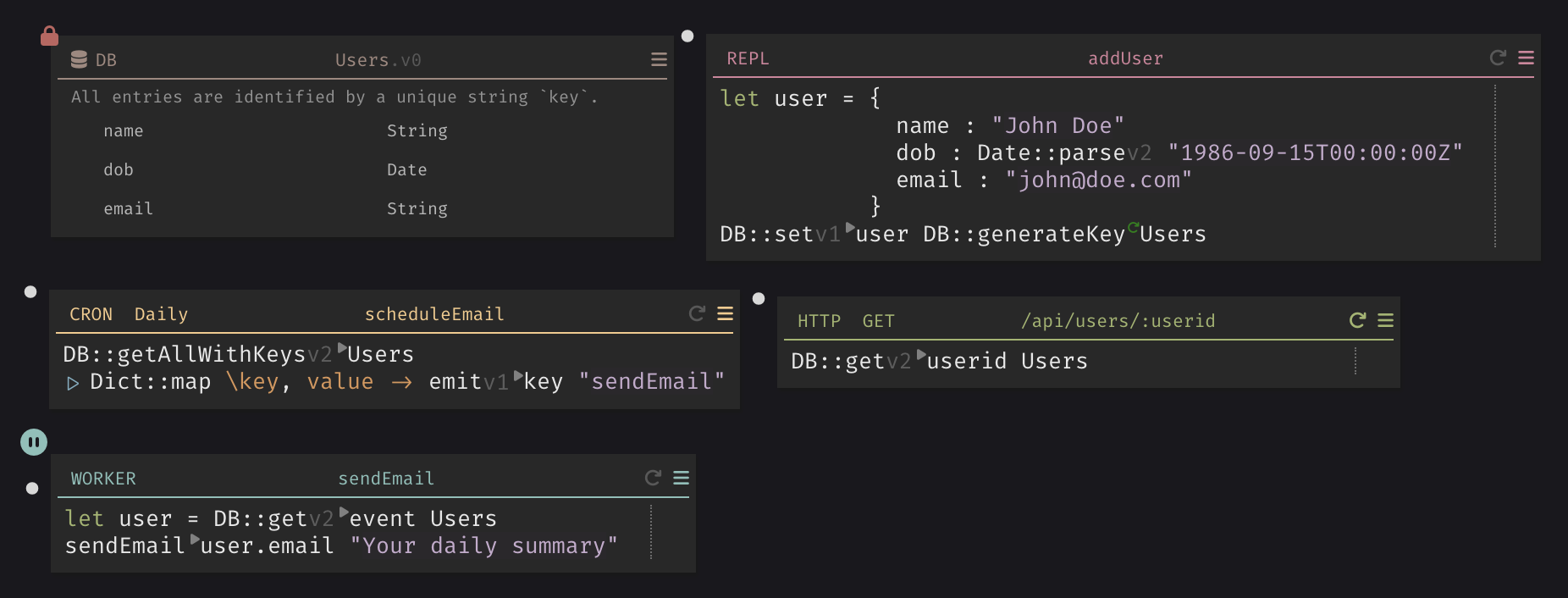Image resolution: width=1568 pixels, height=598 pixels.
Task: Click the green refresh icon on the HTTP handler
Action: click(x=1357, y=320)
